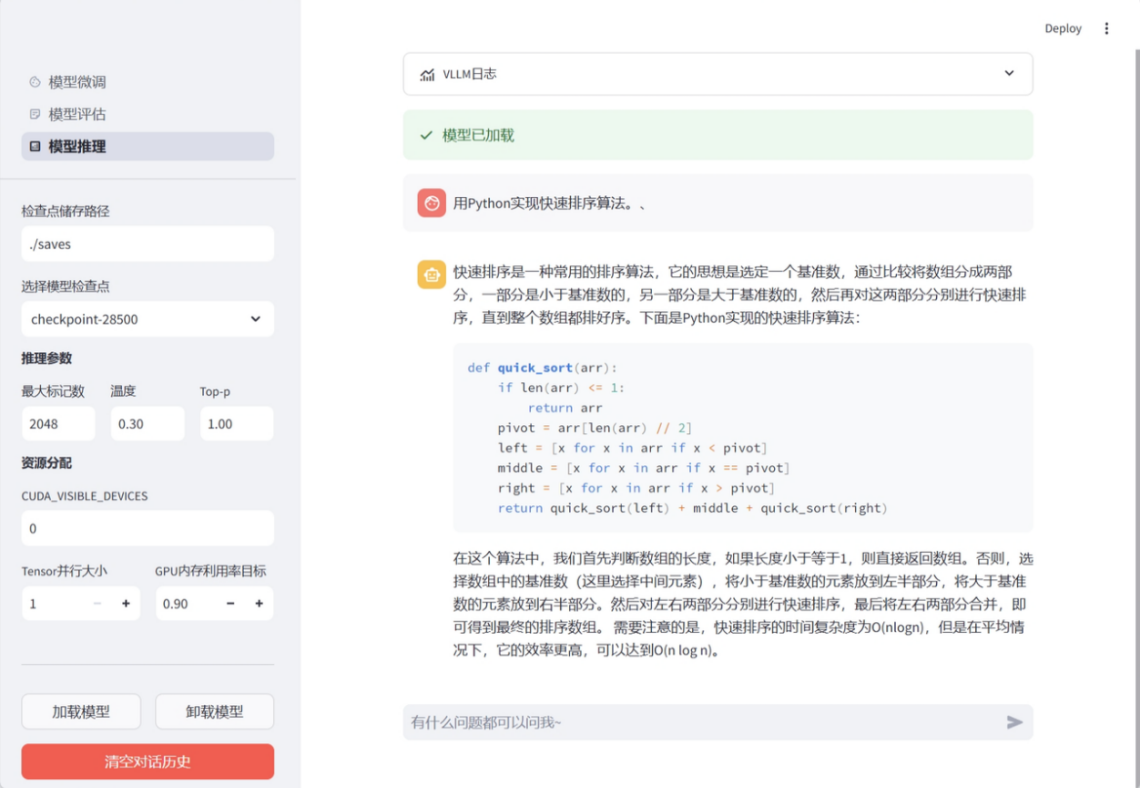Click the 模型评估 icon in sidebar
The height and width of the screenshot is (788, 1140).
coord(35,114)
